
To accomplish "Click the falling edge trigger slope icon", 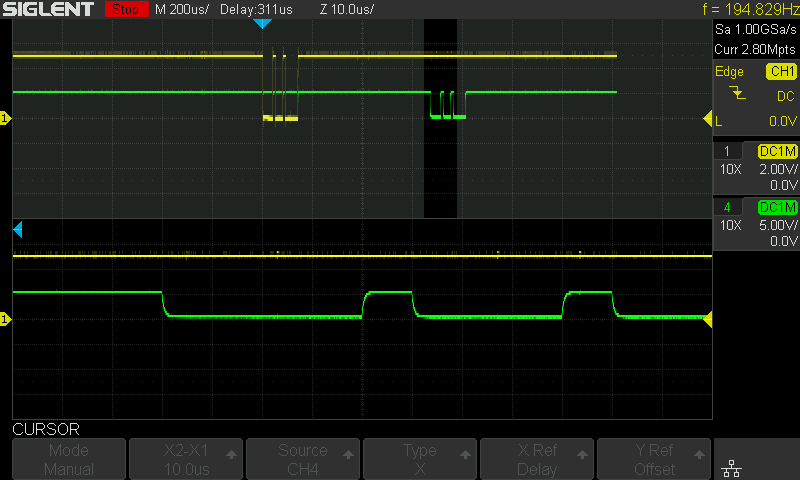I will [737, 95].
